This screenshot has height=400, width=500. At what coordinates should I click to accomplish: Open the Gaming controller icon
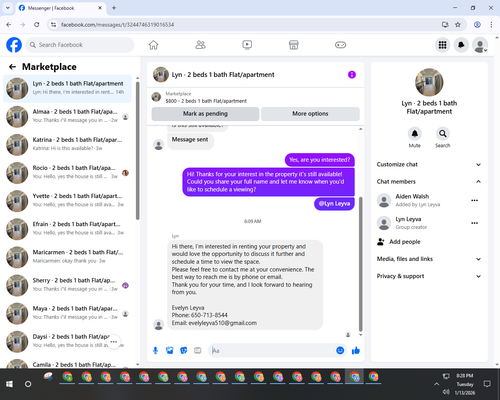[340, 45]
